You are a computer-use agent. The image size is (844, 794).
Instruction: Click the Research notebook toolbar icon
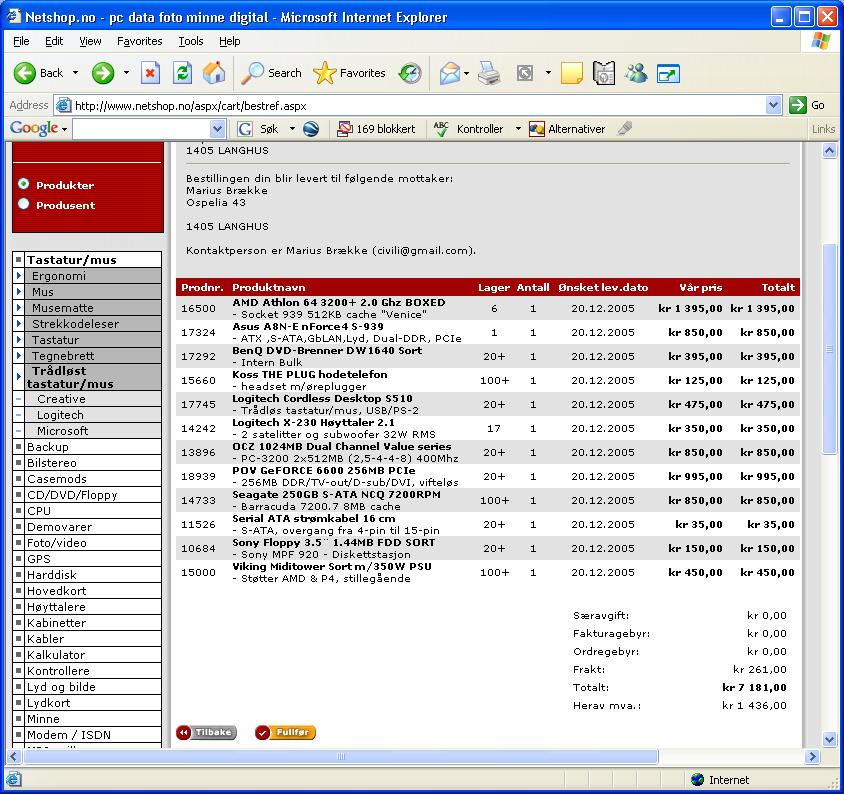[604, 73]
